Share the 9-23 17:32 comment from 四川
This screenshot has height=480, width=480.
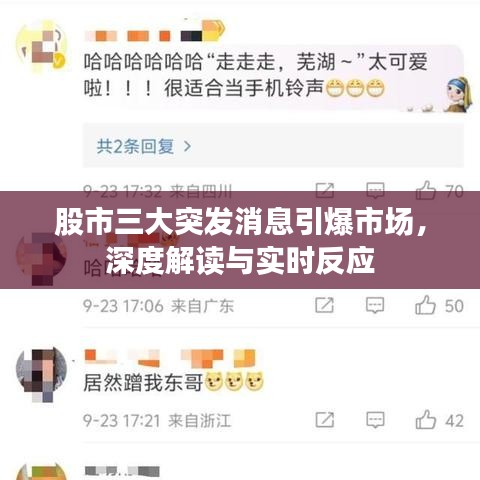[325, 190]
